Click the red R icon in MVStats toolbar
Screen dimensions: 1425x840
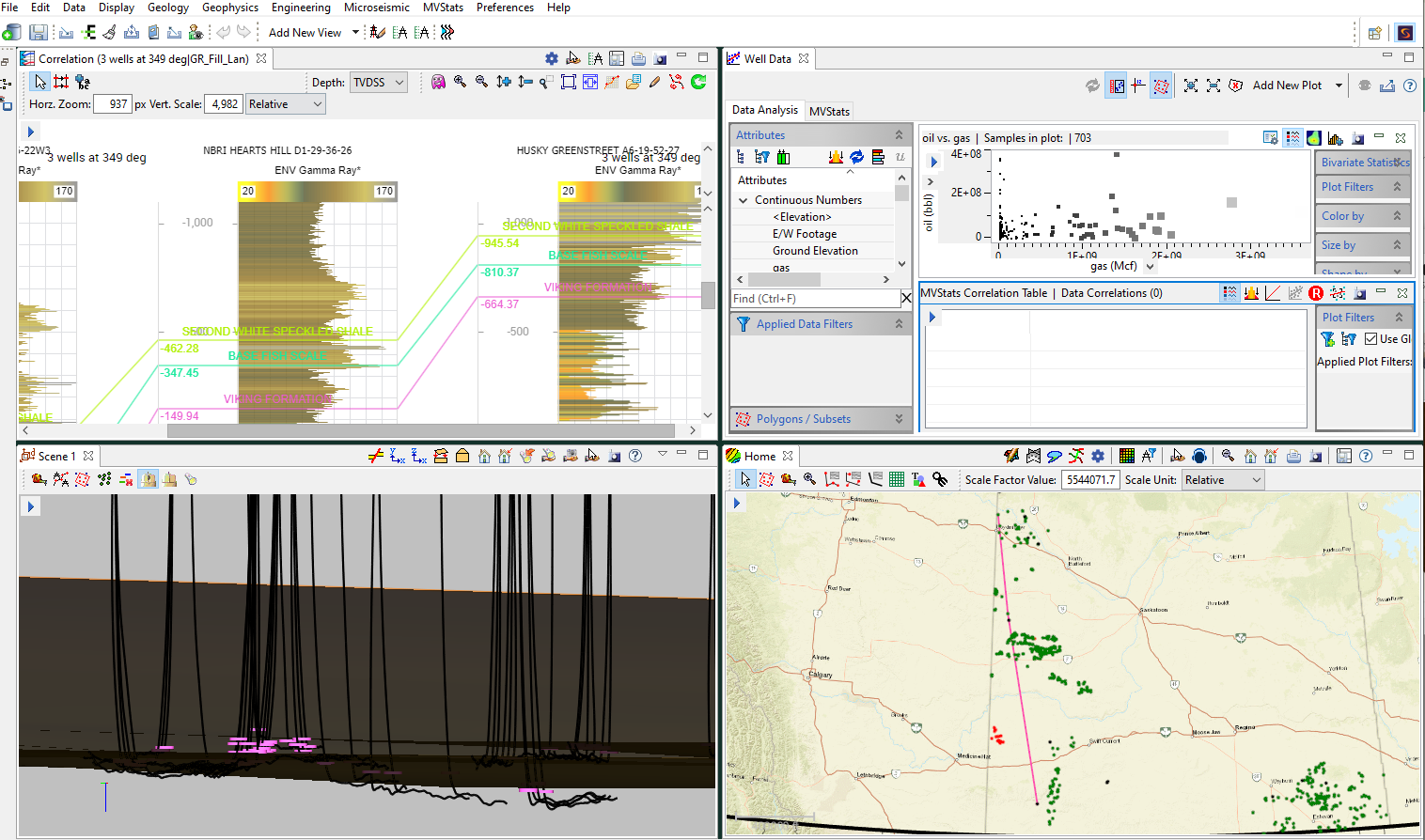point(1316,293)
